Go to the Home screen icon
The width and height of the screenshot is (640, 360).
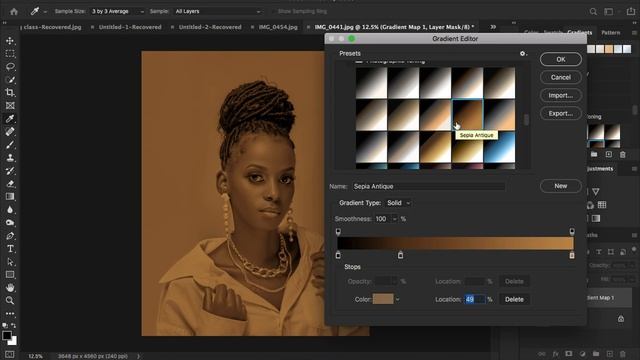tap(14, 11)
